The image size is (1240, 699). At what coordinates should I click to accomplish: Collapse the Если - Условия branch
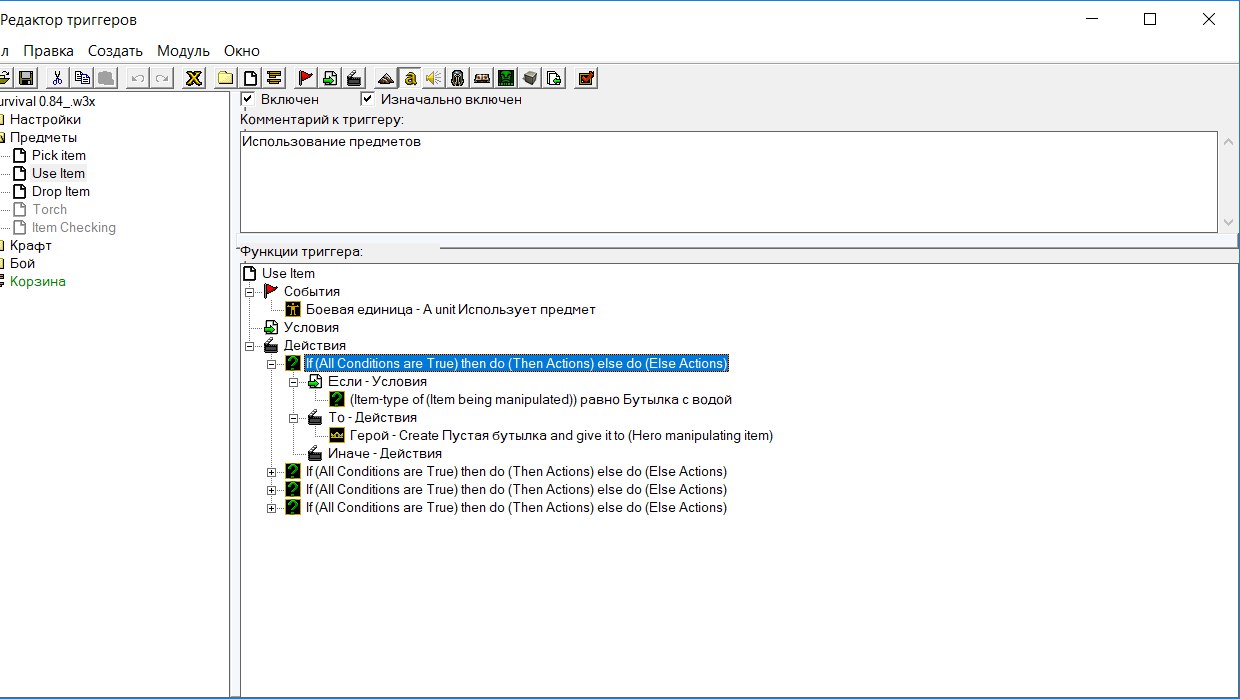tap(293, 382)
